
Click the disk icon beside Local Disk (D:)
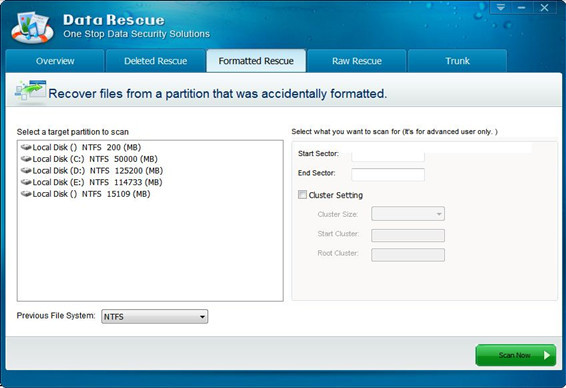pos(26,170)
